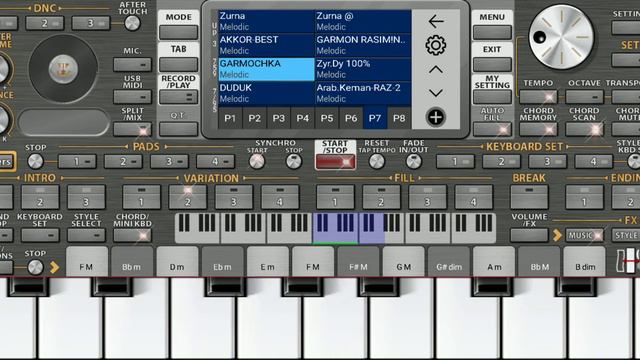Screen dimensions: 640x360
Task: Tap the FADE IN/OUT knob button
Action: click(x=413, y=162)
